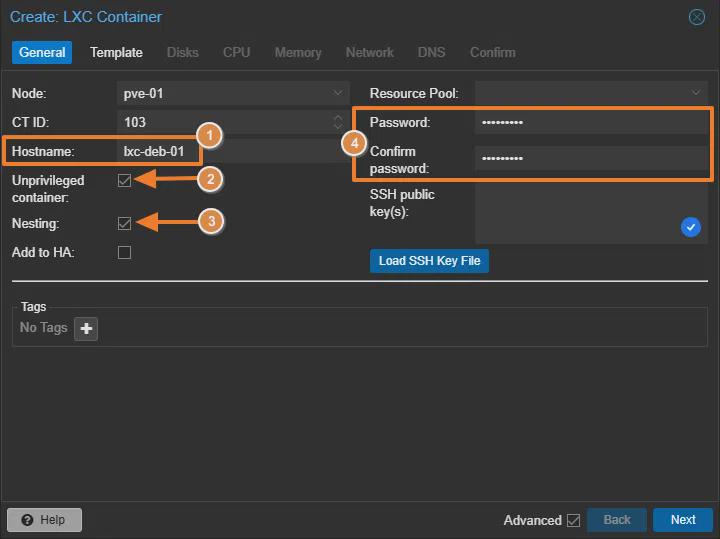Increase the CT ID value with up arrow
The height and width of the screenshot is (539, 720).
338,118
